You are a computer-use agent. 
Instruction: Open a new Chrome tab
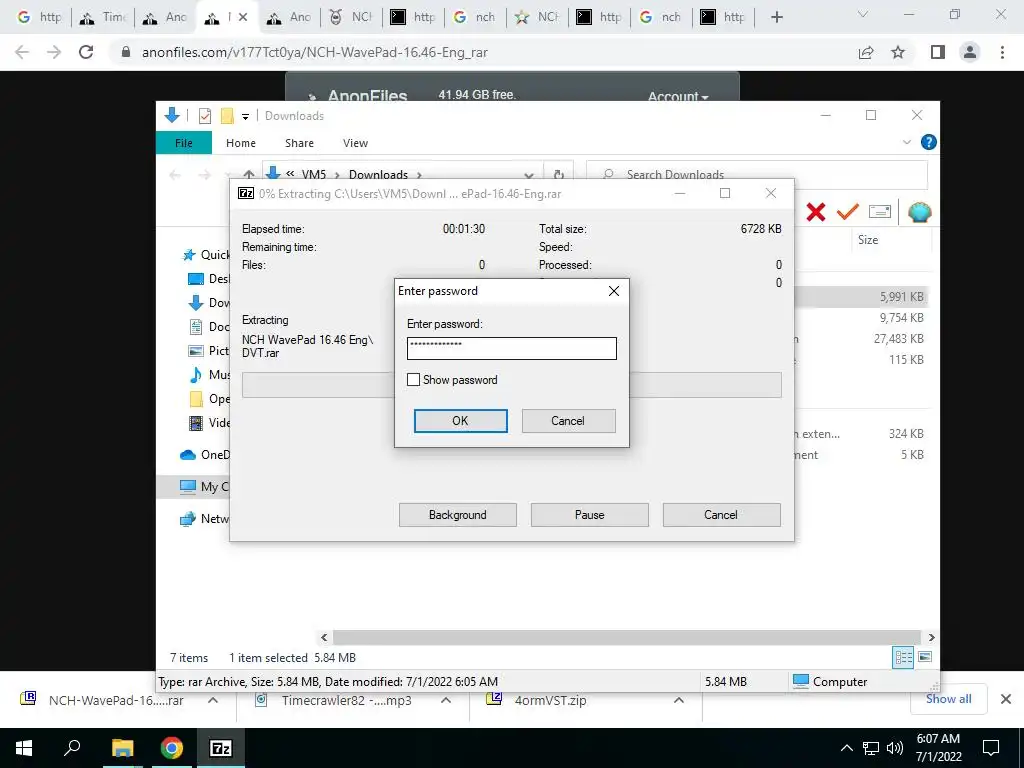pos(776,17)
